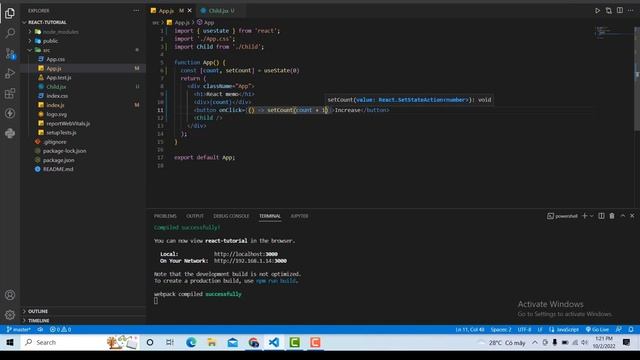Click the Windows Start button

pyautogui.click(x=10, y=342)
